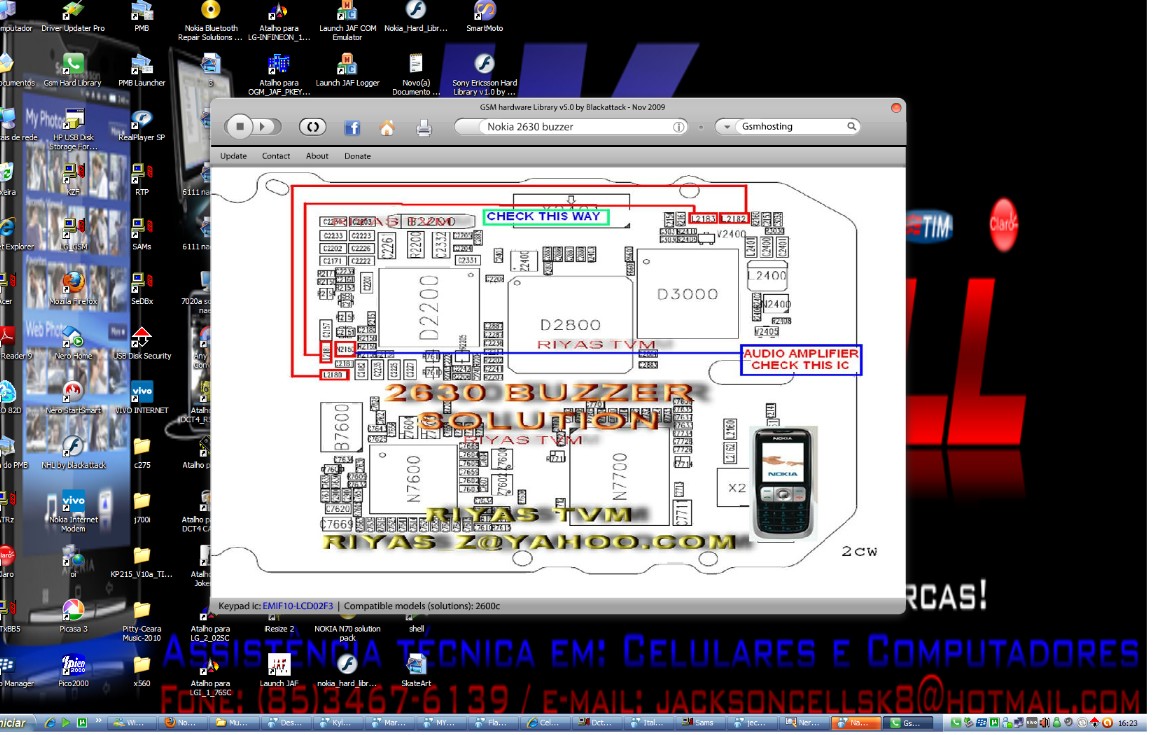Open Pitty-Ceara Music-2010 folder
1176x735 pixels.
pyautogui.click(x=141, y=622)
